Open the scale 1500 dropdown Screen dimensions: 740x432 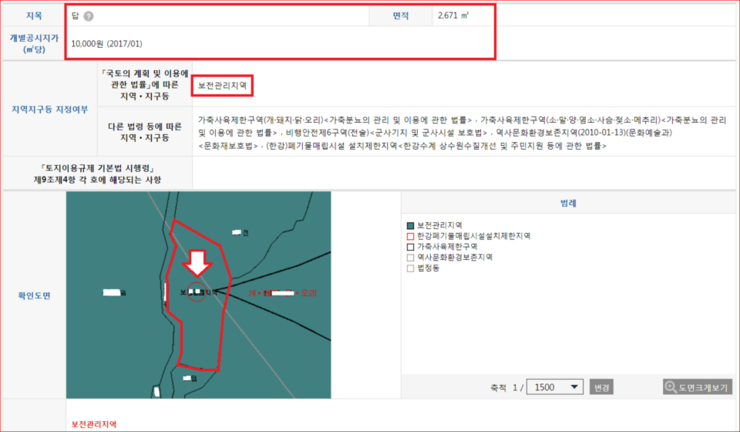tap(555, 387)
